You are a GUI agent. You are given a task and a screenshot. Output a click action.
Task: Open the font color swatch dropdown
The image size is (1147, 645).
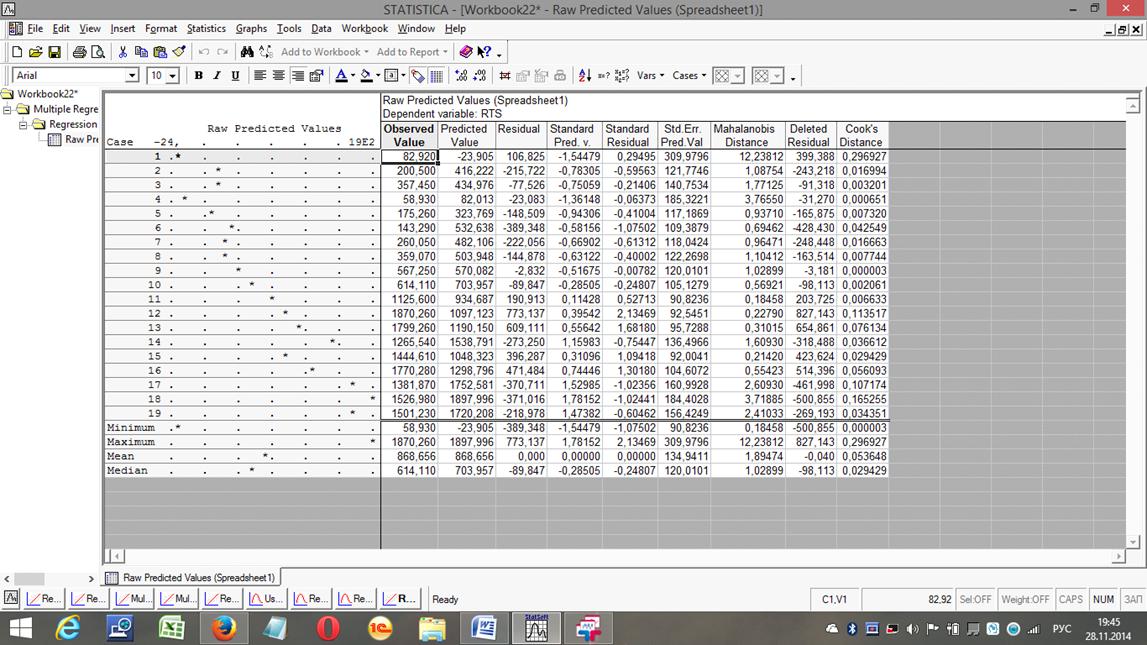point(353,76)
